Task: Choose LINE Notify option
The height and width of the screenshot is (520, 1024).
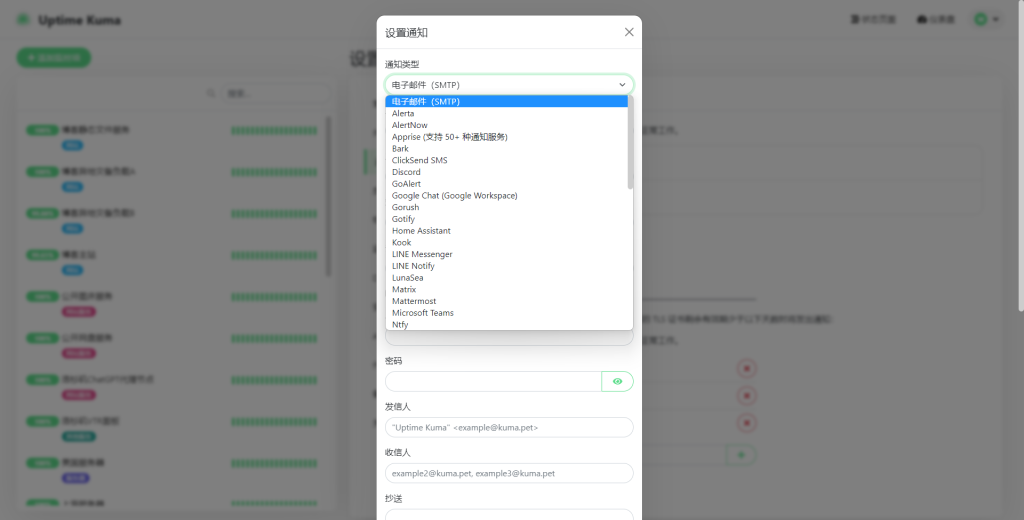Action: point(506,266)
